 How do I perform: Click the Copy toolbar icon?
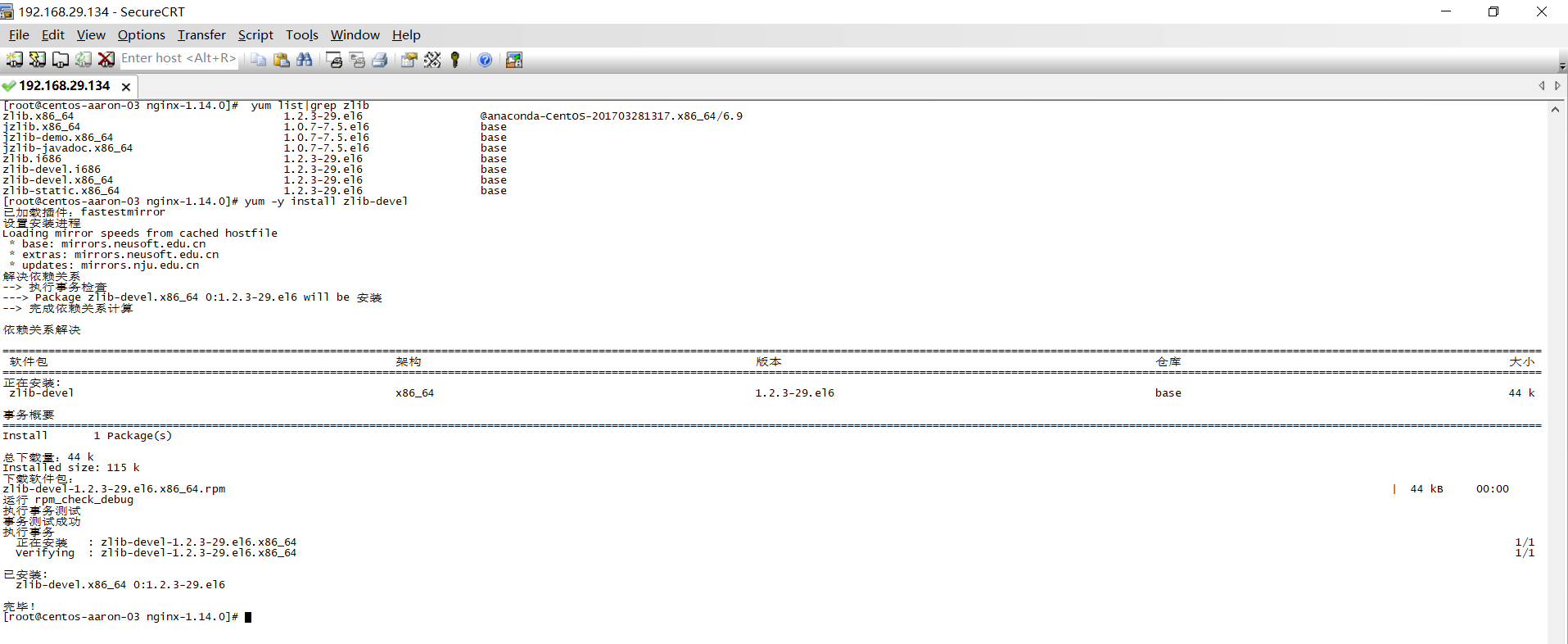[x=259, y=60]
